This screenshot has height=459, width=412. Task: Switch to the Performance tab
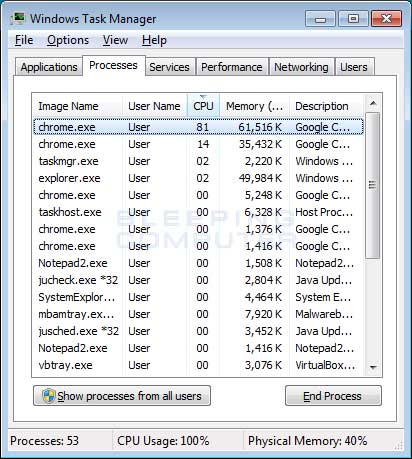[232, 67]
